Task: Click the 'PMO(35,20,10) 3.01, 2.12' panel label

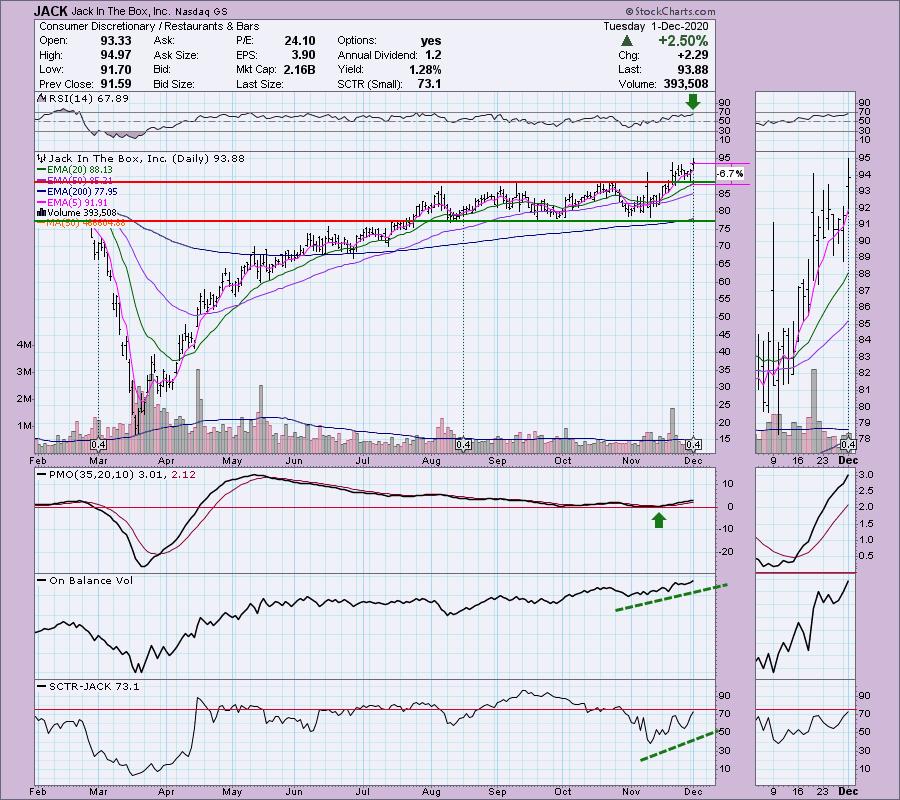Action: [x=122, y=475]
